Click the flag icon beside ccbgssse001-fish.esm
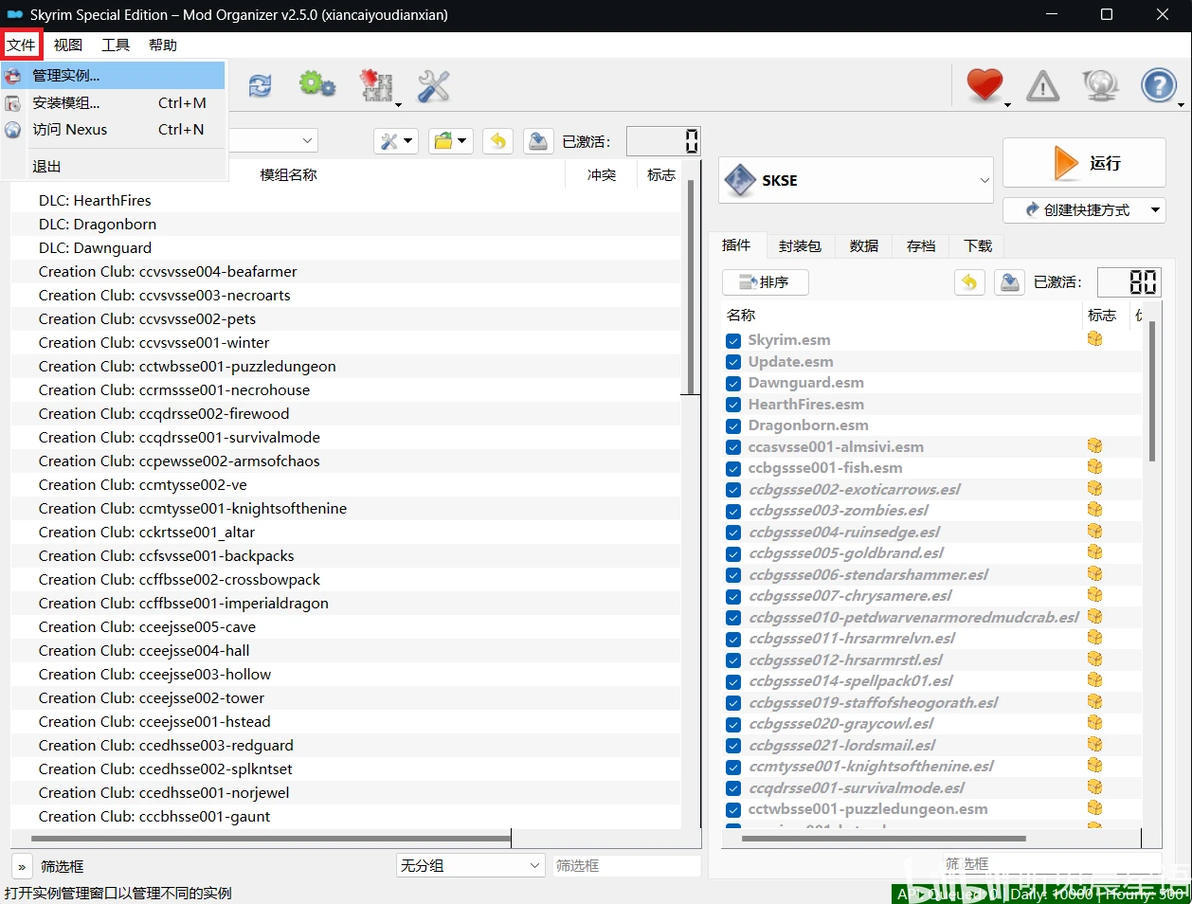This screenshot has width=1192, height=904. [1095, 467]
